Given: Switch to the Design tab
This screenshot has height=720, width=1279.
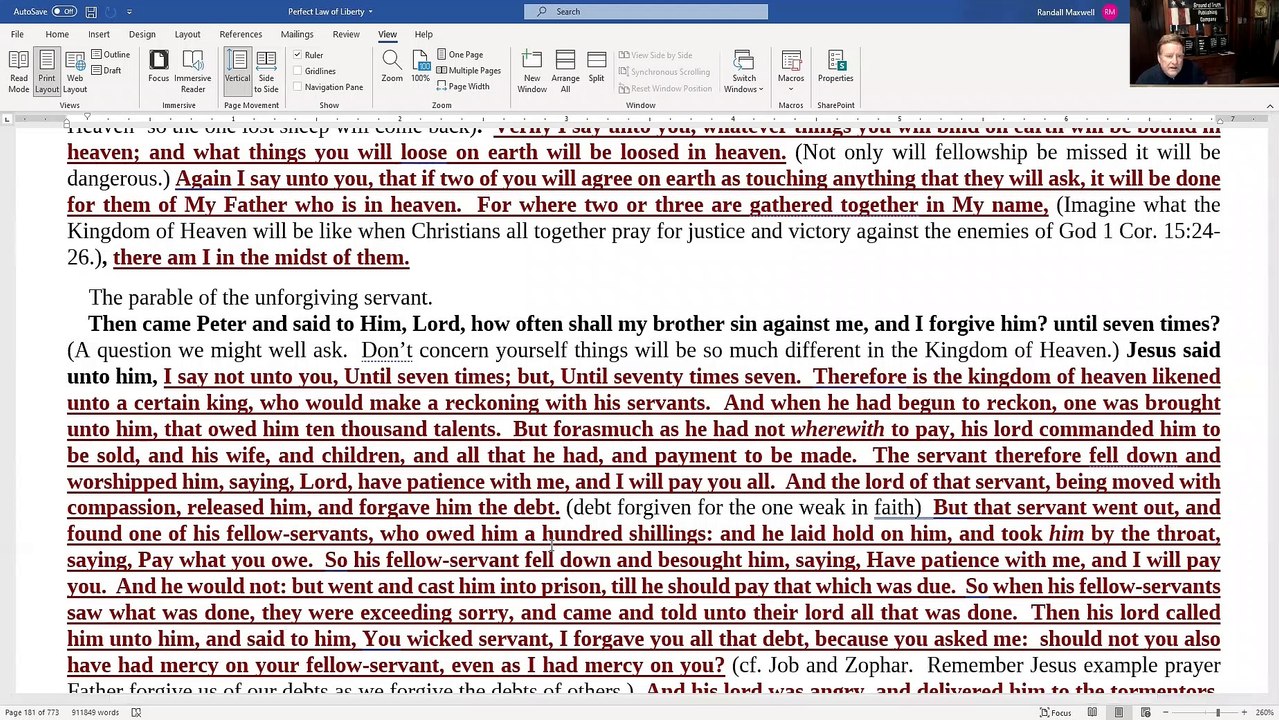Looking at the screenshot, I should pos(142,34).
